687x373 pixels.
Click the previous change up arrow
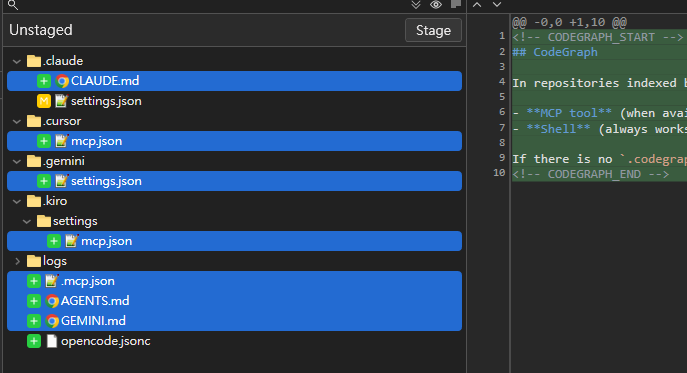tap(477, 5)
